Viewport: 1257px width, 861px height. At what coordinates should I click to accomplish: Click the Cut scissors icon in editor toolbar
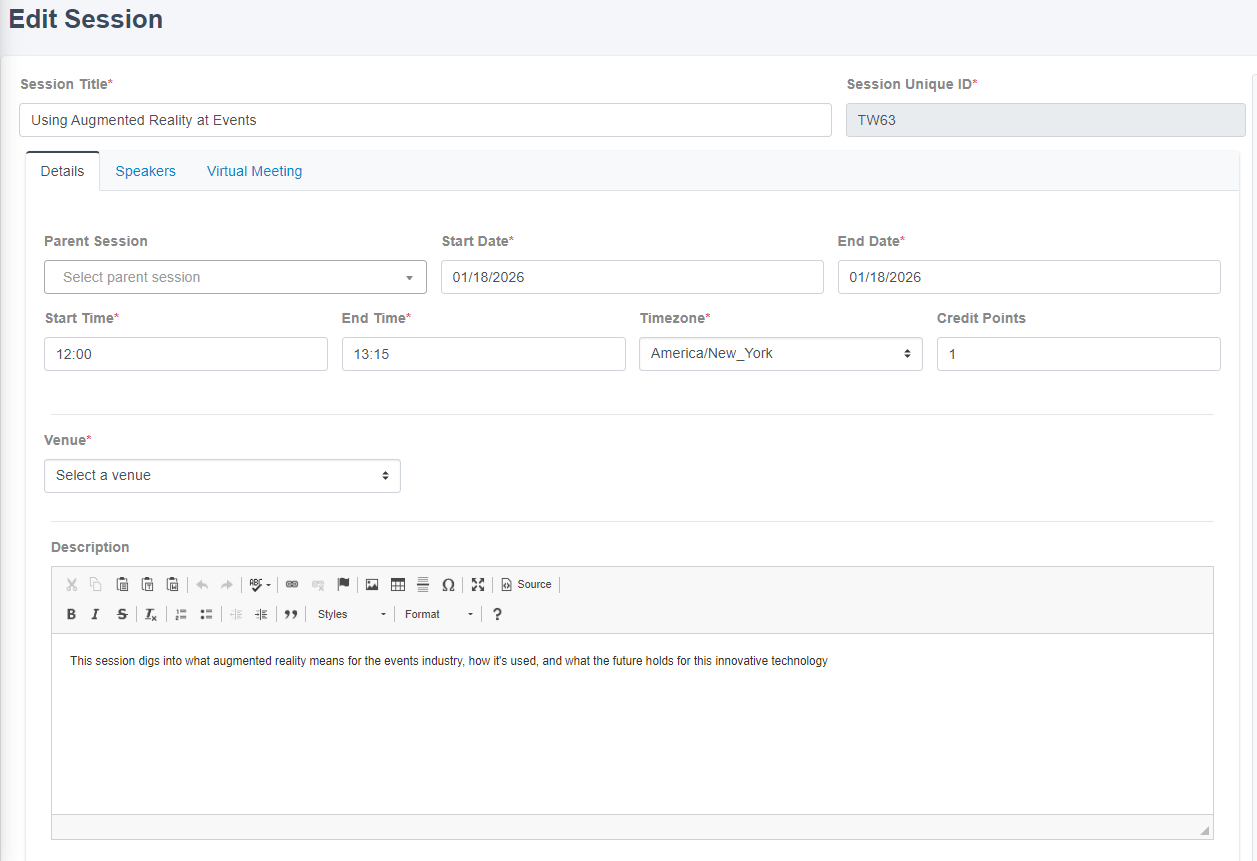[72, 585]
